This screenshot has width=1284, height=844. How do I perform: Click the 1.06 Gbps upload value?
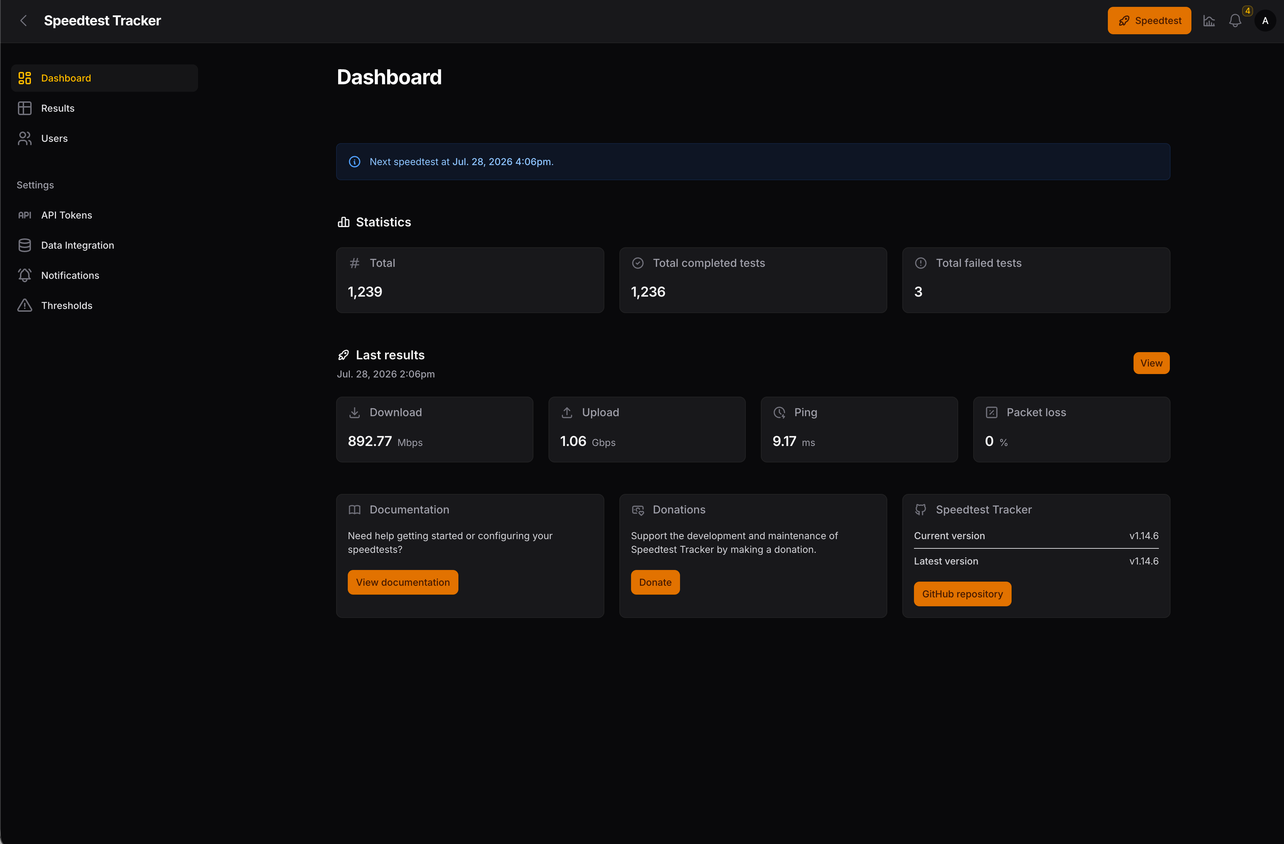588,441
